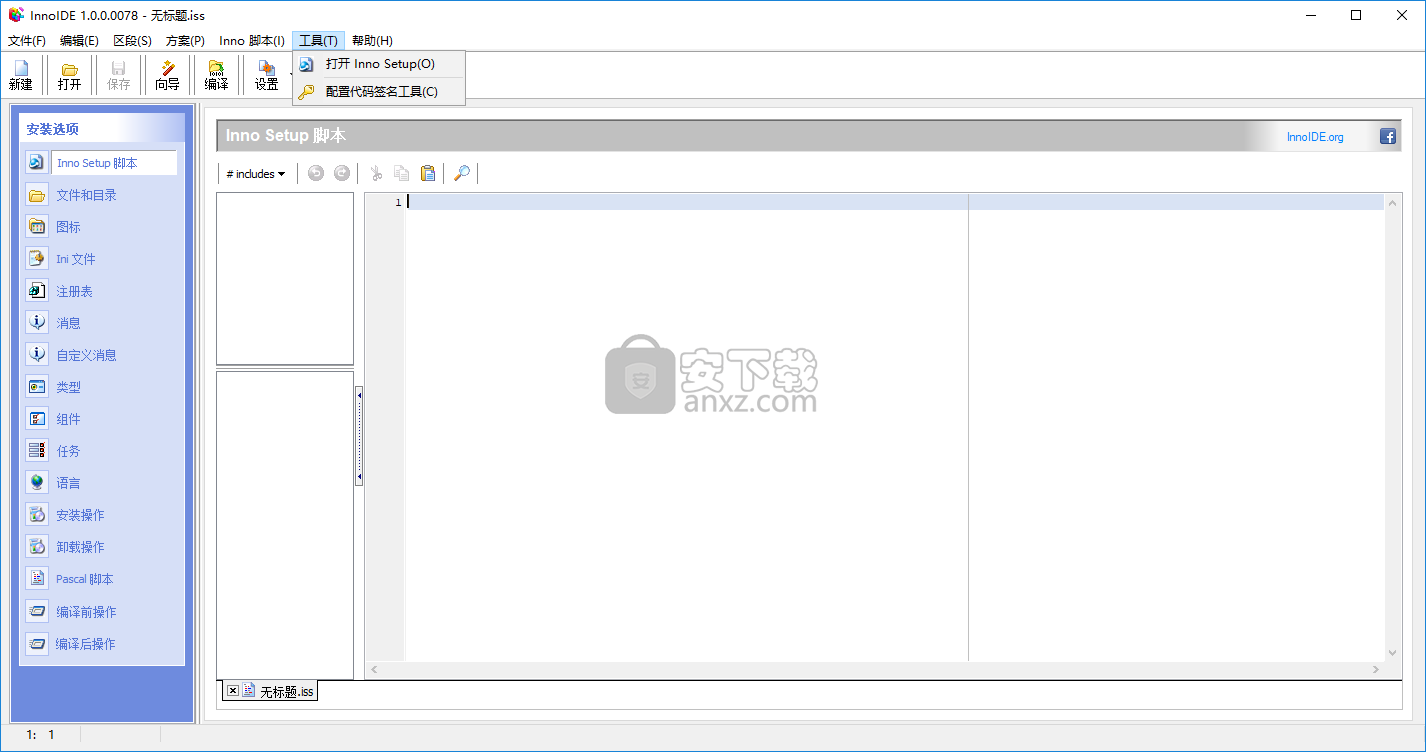Screen dimensions: 1426x752
Task: Open the Pascal 脚本 section icon
Action: 37,579
